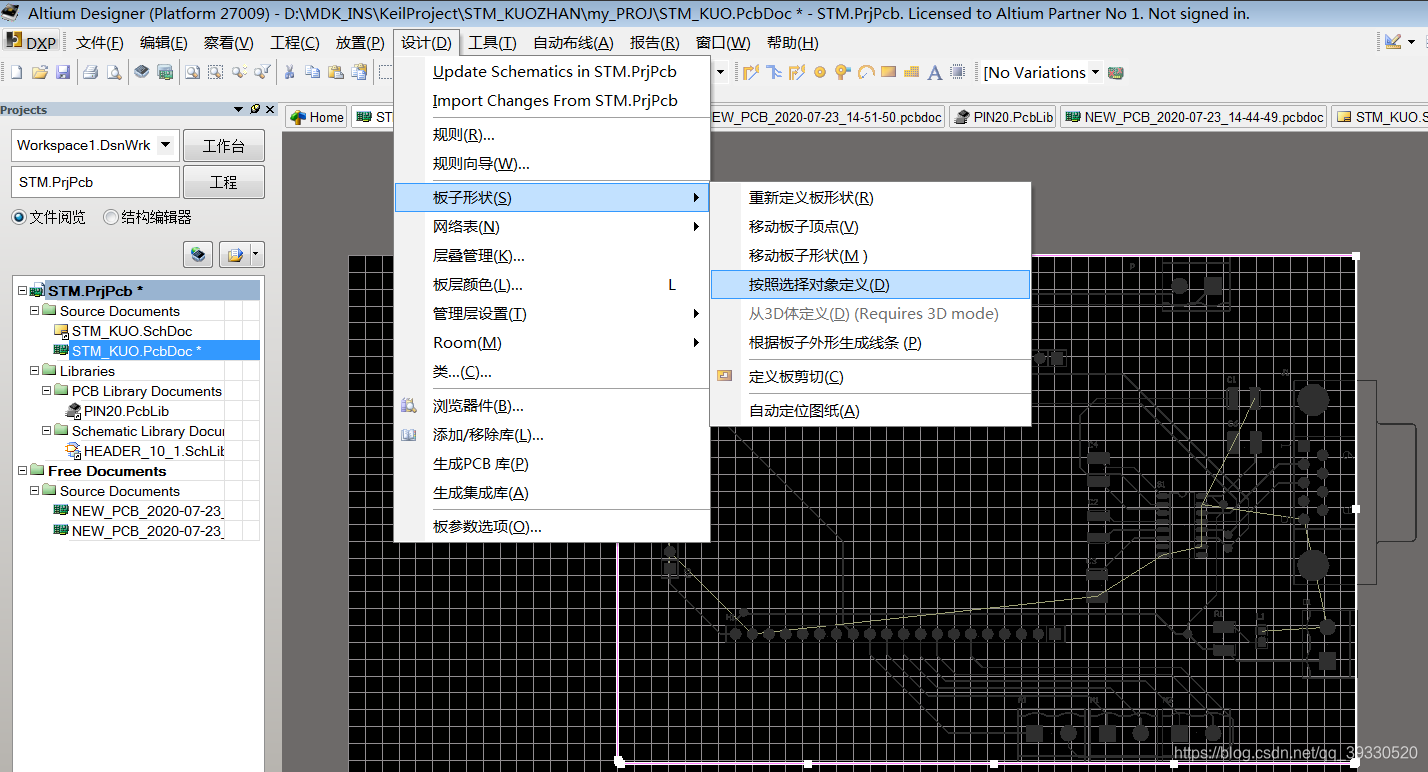This screenshot has height=772, width=1428.
Task: Open the [No Variations] dropdown
Action: [x=1095, y=72]
